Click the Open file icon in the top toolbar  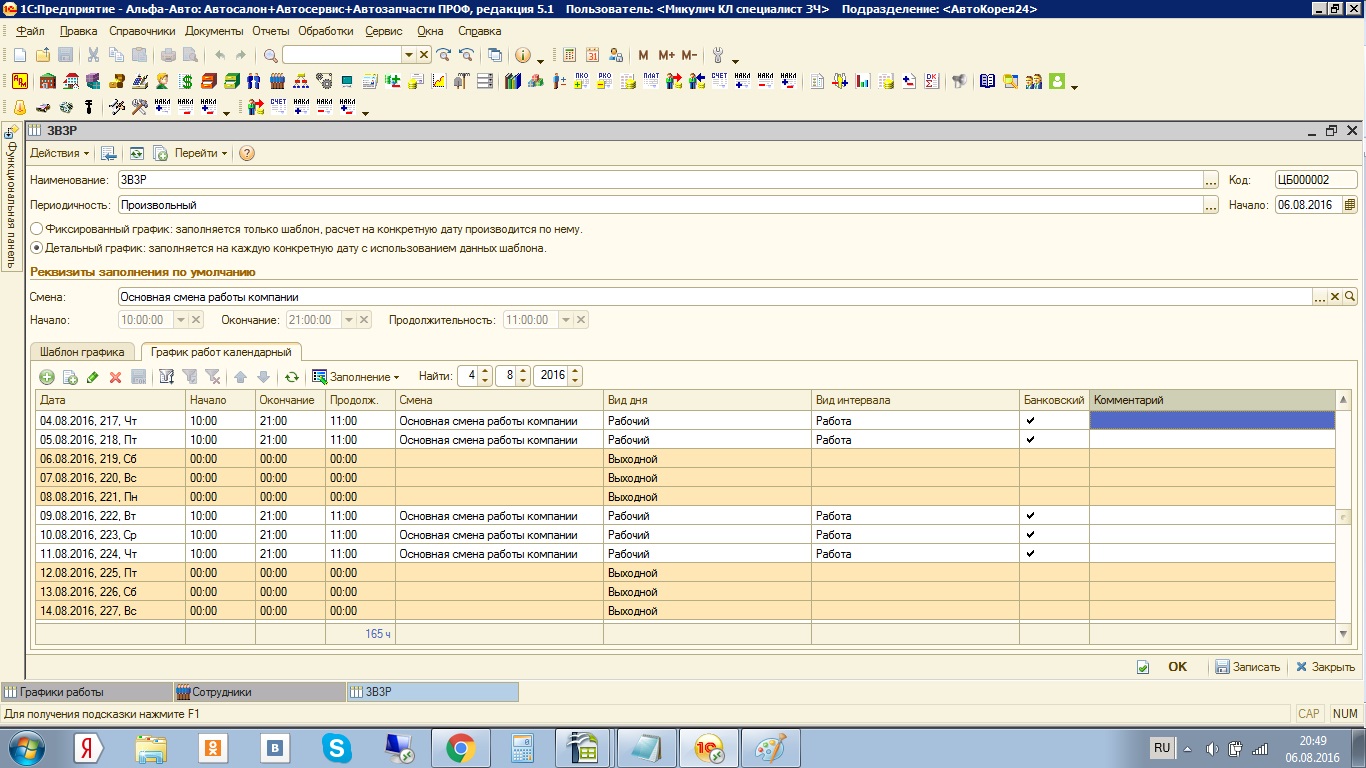[42, 55]
